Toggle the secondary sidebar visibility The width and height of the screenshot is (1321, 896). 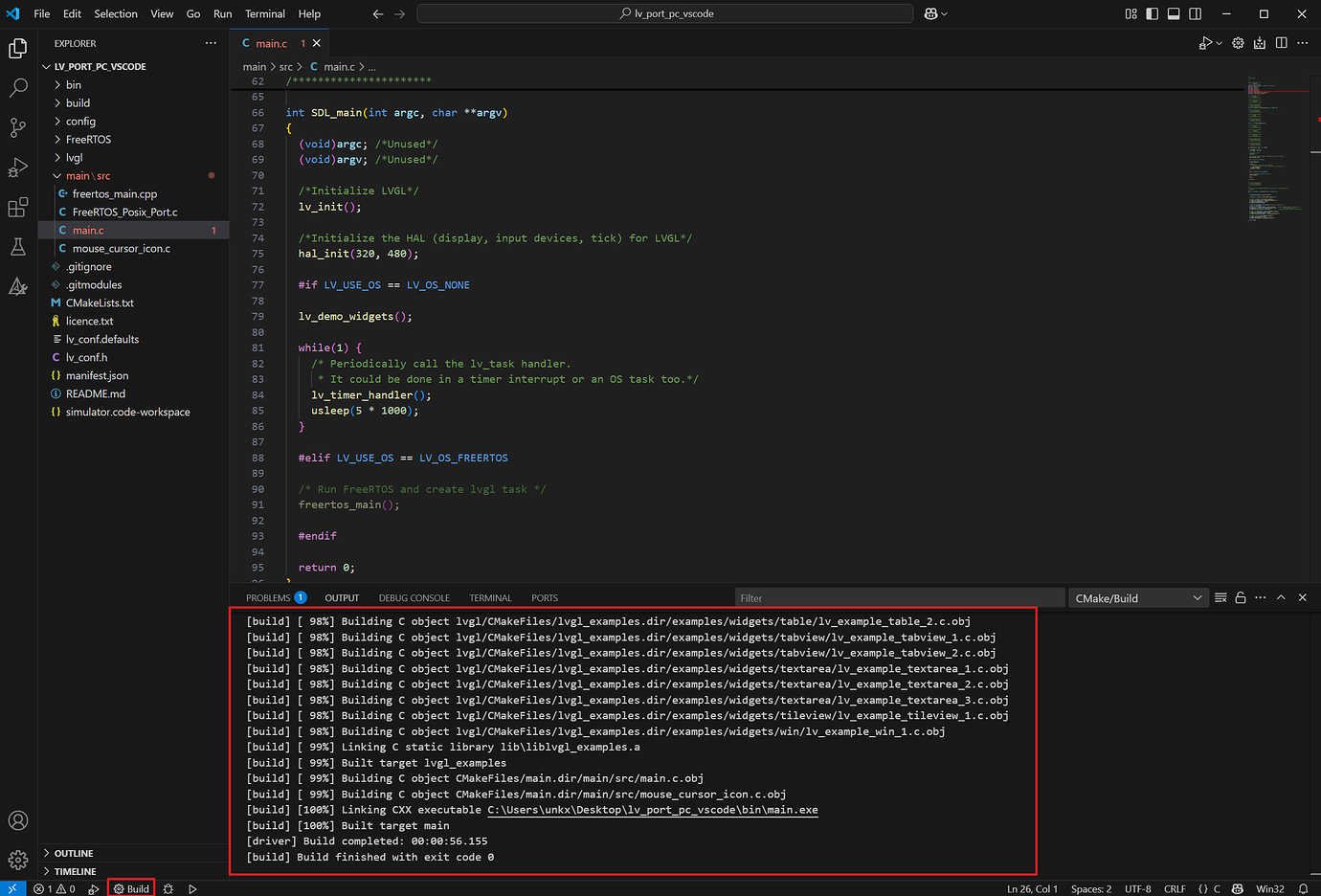[1196, 13]
